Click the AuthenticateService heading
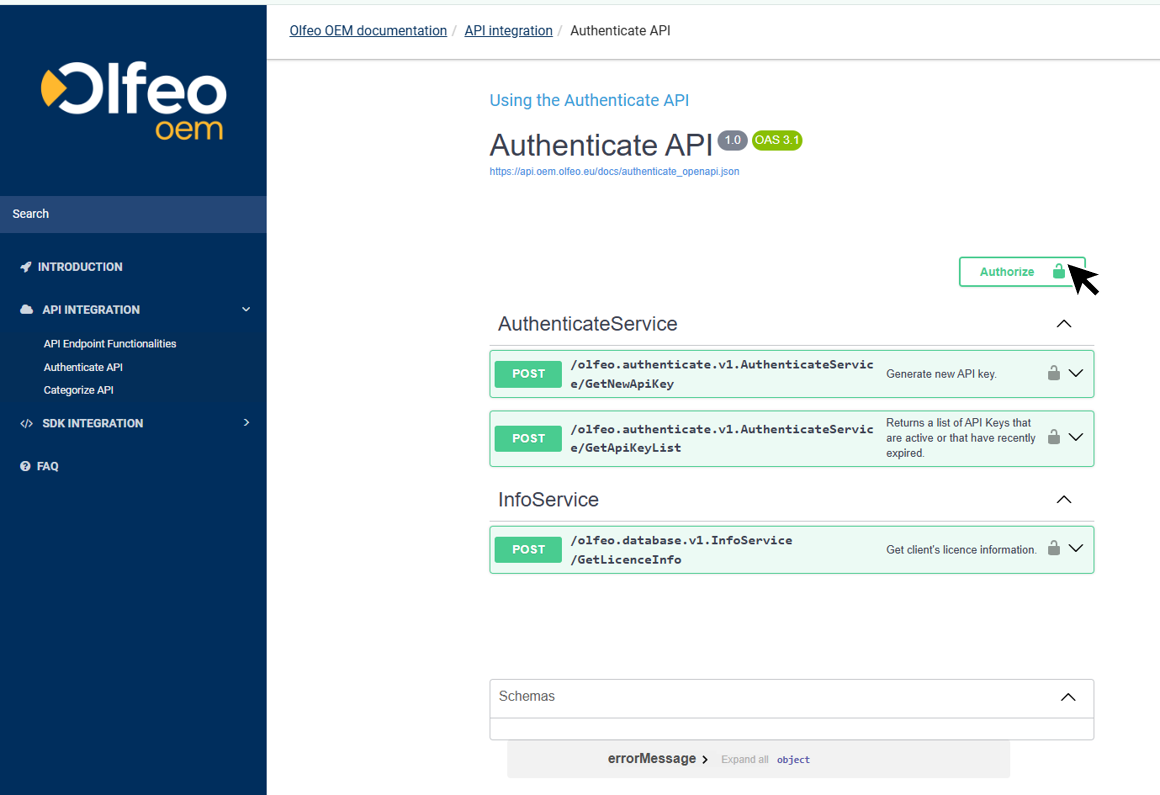Screen dimensions: 1160x795 coord(587,324)
